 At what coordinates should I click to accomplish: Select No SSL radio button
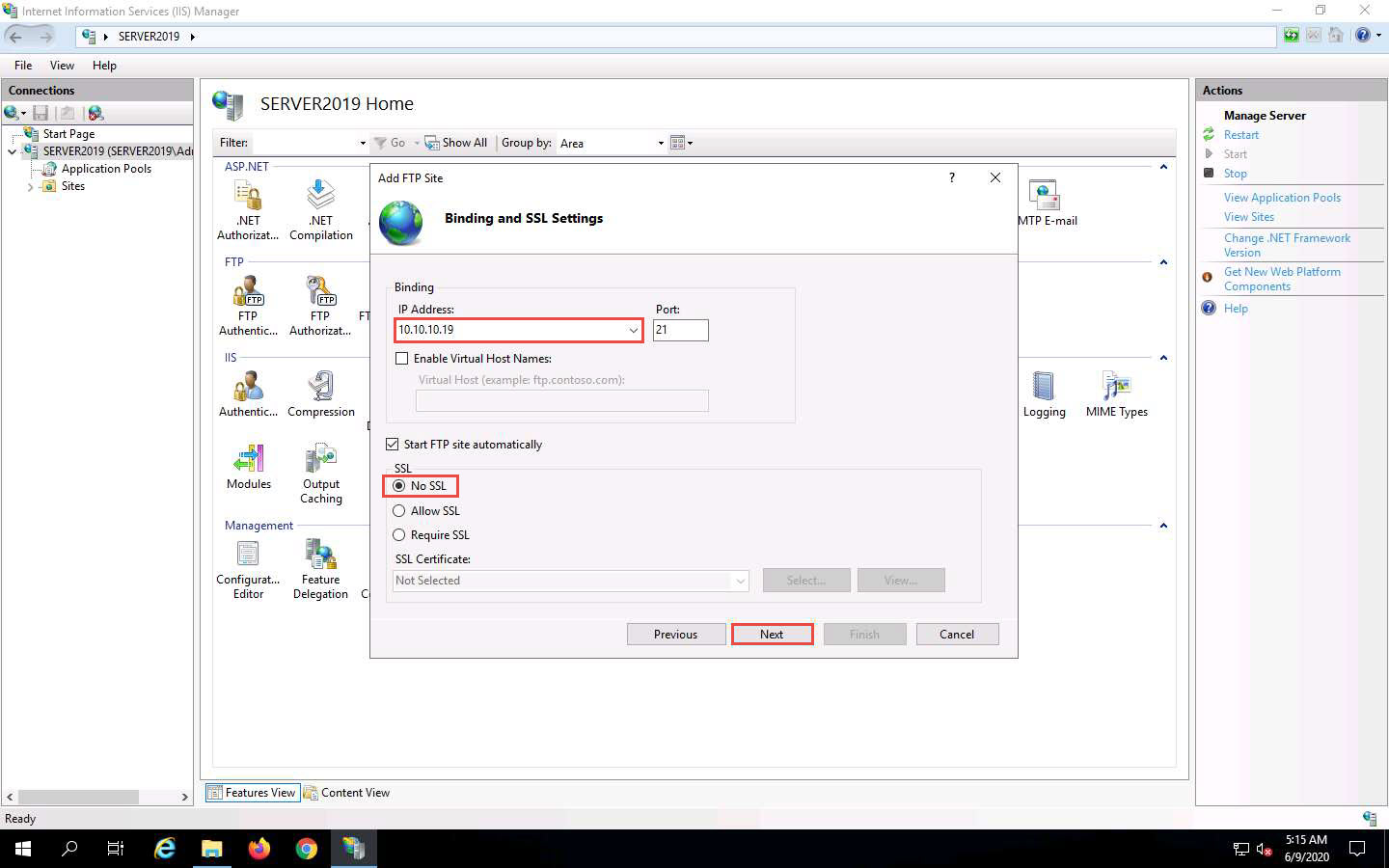399,486
